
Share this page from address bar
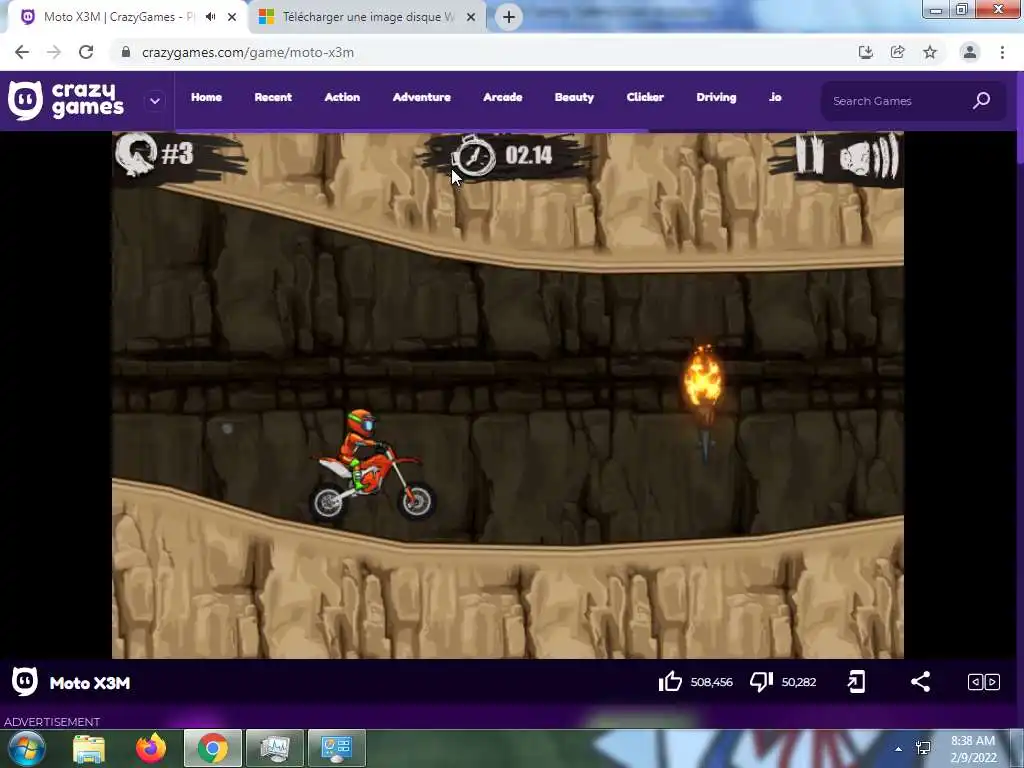[898, 52]
